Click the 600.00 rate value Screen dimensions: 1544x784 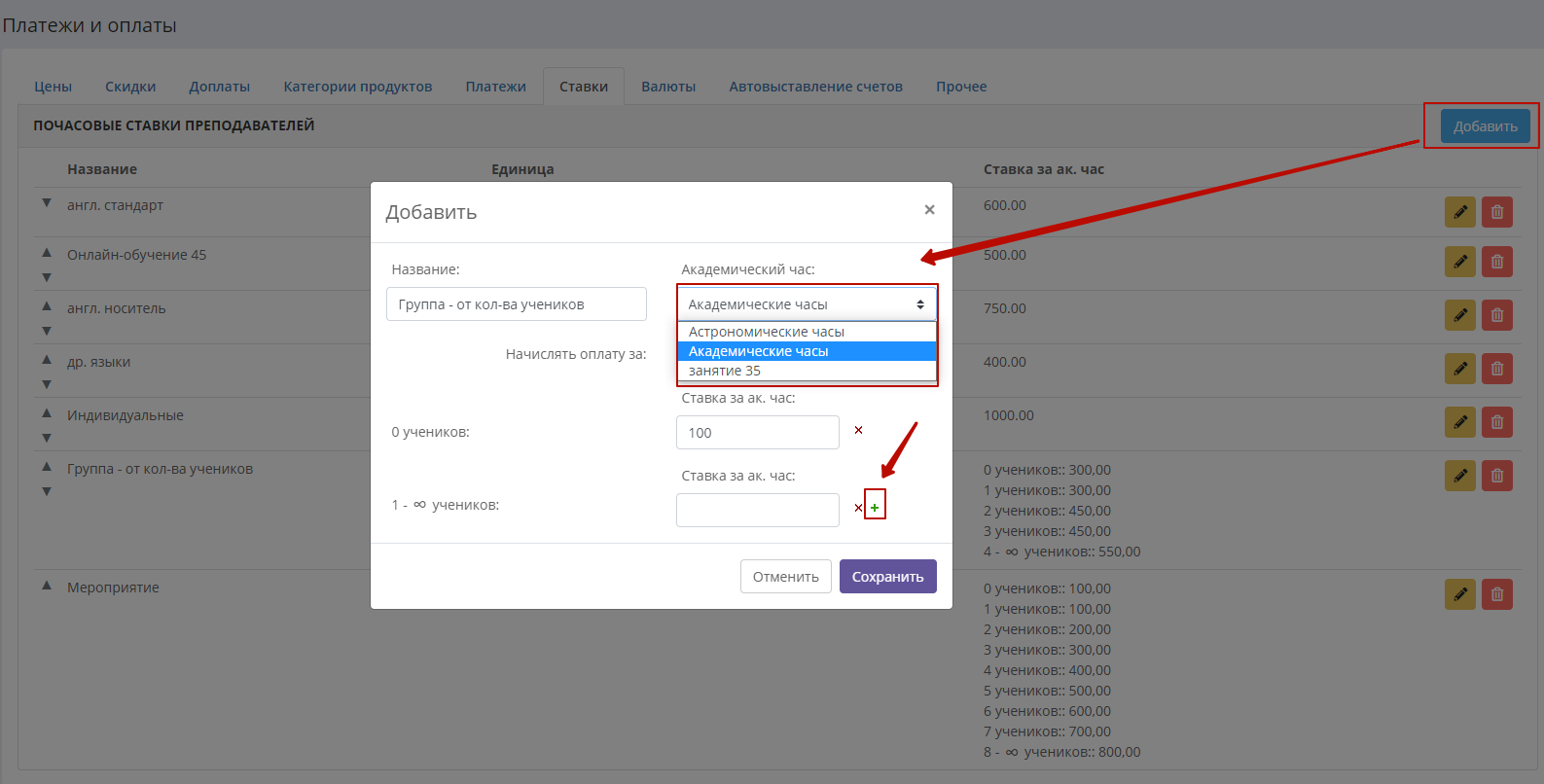point(1005,205)
